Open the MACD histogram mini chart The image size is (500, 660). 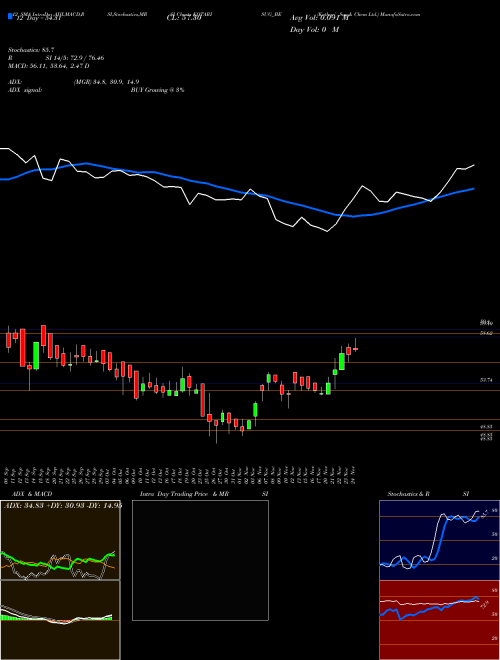coord(60,620)
